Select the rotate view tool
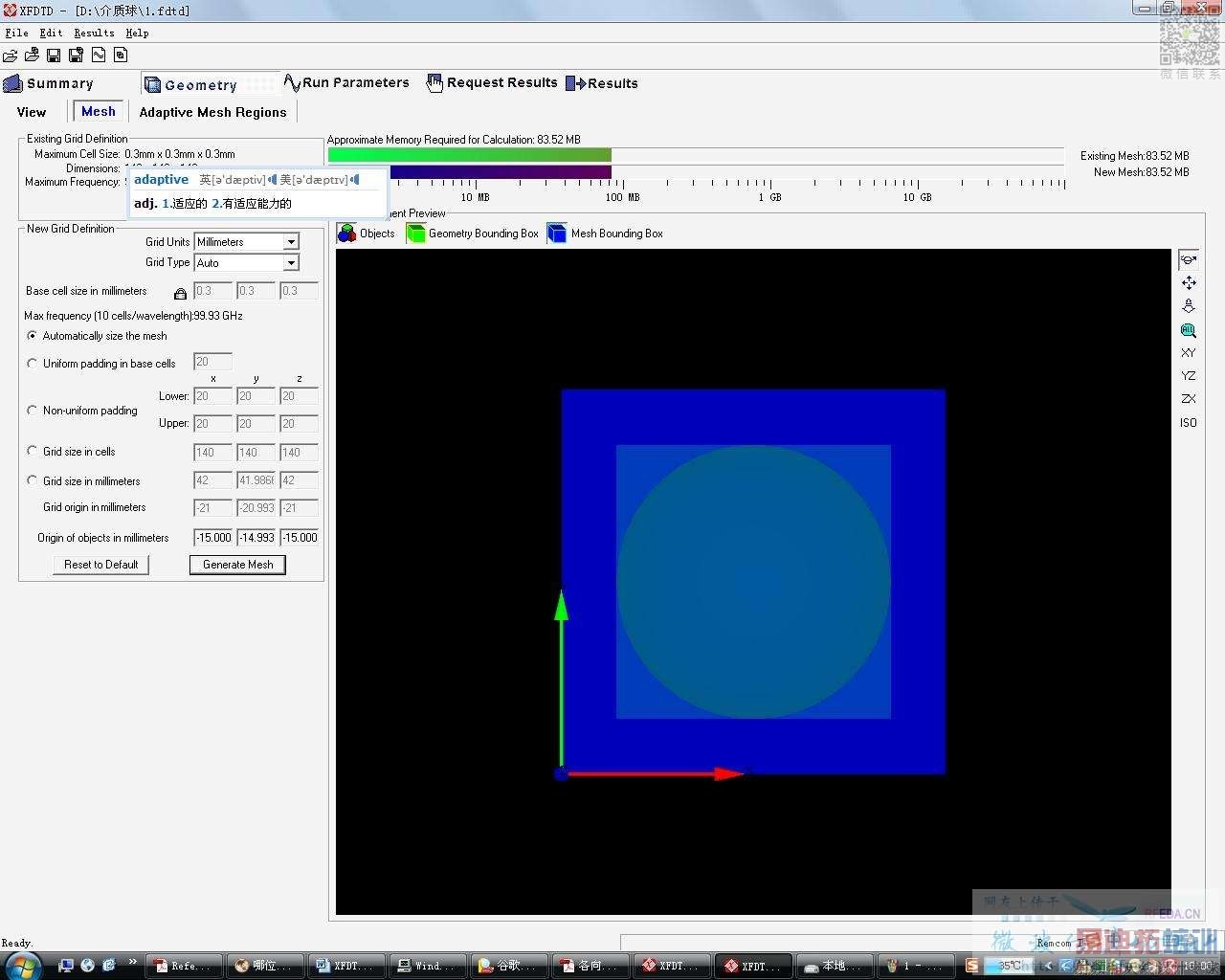 pyautogui.click(x=1188, y=259)
